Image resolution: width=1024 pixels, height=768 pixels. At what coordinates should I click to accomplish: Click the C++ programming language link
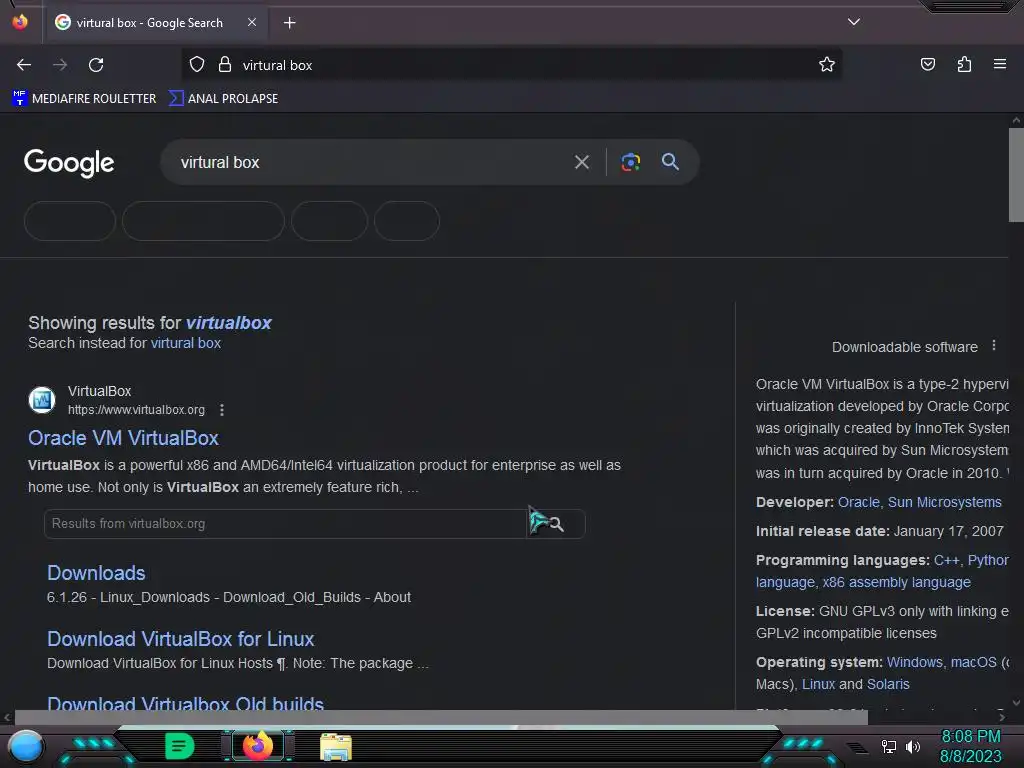946,560
